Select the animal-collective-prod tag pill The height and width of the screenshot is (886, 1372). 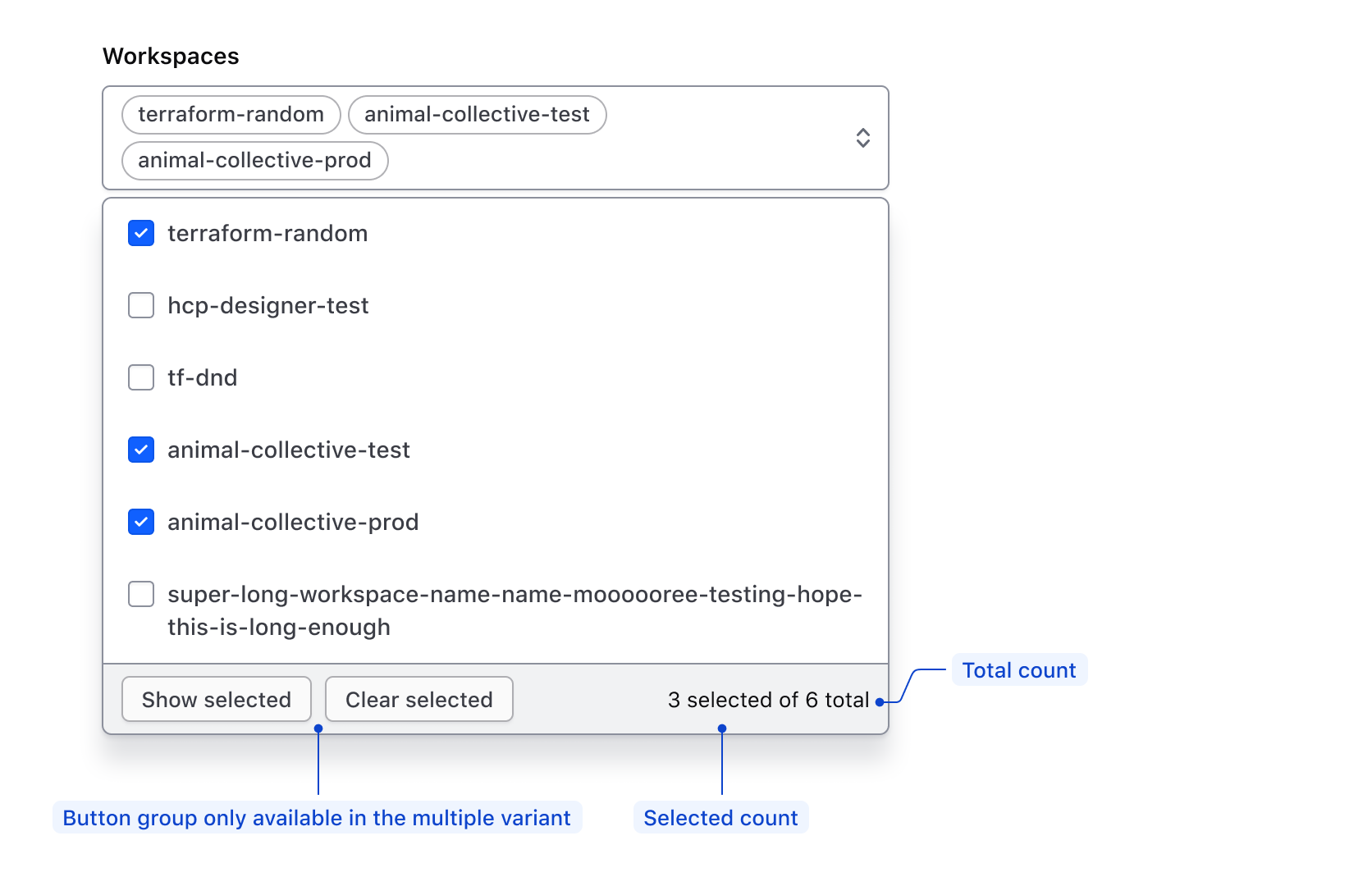tap(254, 161)
